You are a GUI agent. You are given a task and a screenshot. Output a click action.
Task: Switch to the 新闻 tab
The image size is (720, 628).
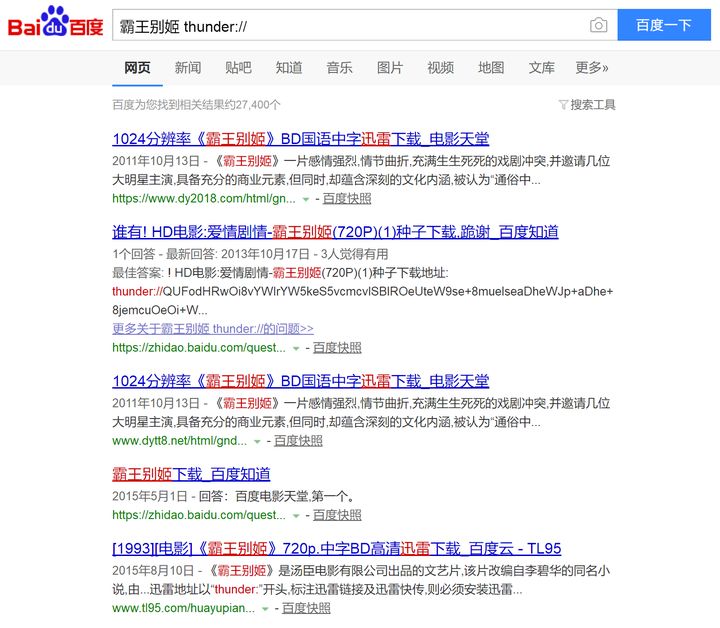pos(188,67)
